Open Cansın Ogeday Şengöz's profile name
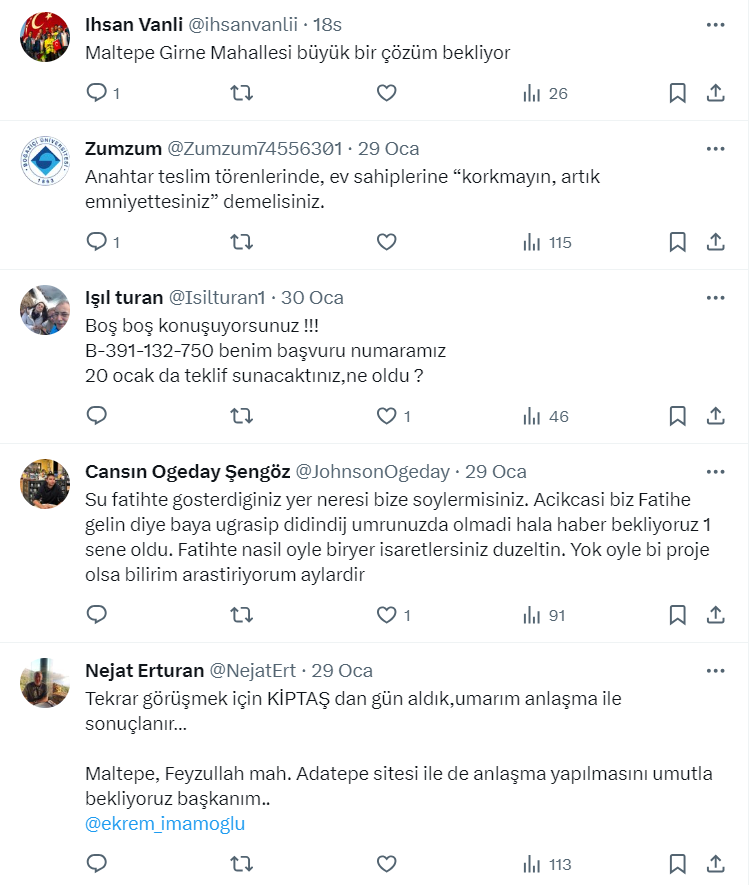The height and width of the screenshot is (885, 751). (x=188, y=471)
